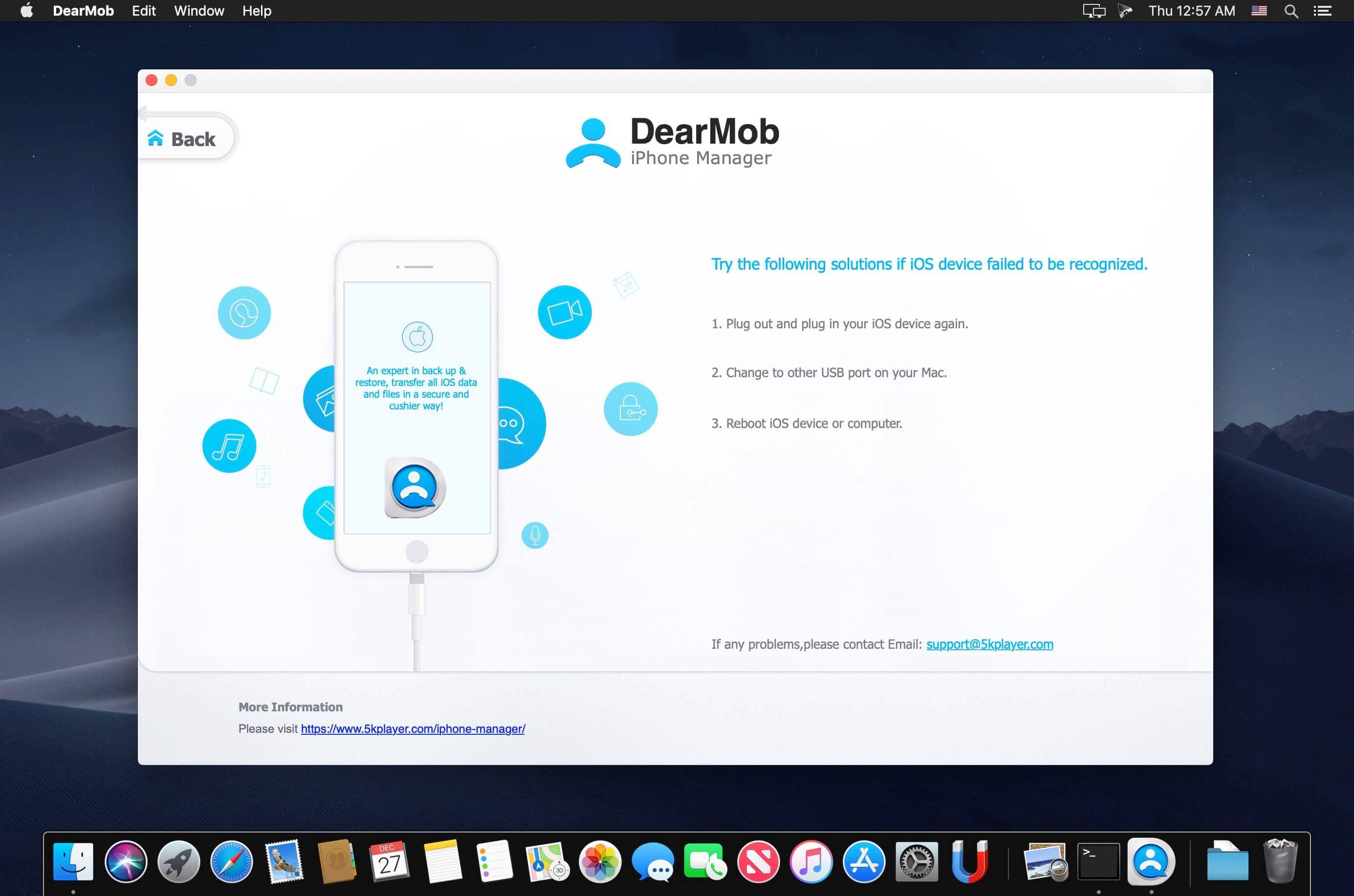Open Maps from the Dock
This screenshot has height=896, width=1354.
pyautogui.click(x=547, y=861)
